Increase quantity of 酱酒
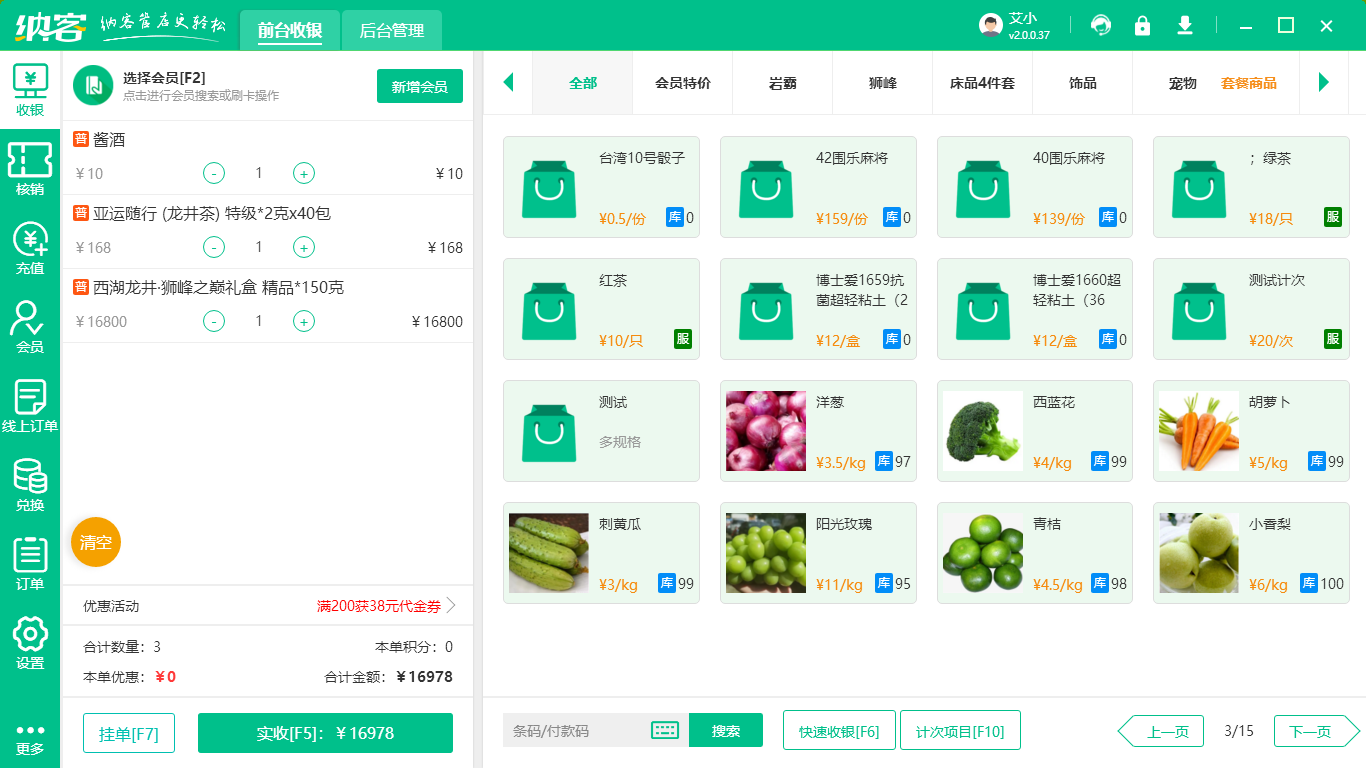Viewport: 1366px width, 768px height. (304, 173)
